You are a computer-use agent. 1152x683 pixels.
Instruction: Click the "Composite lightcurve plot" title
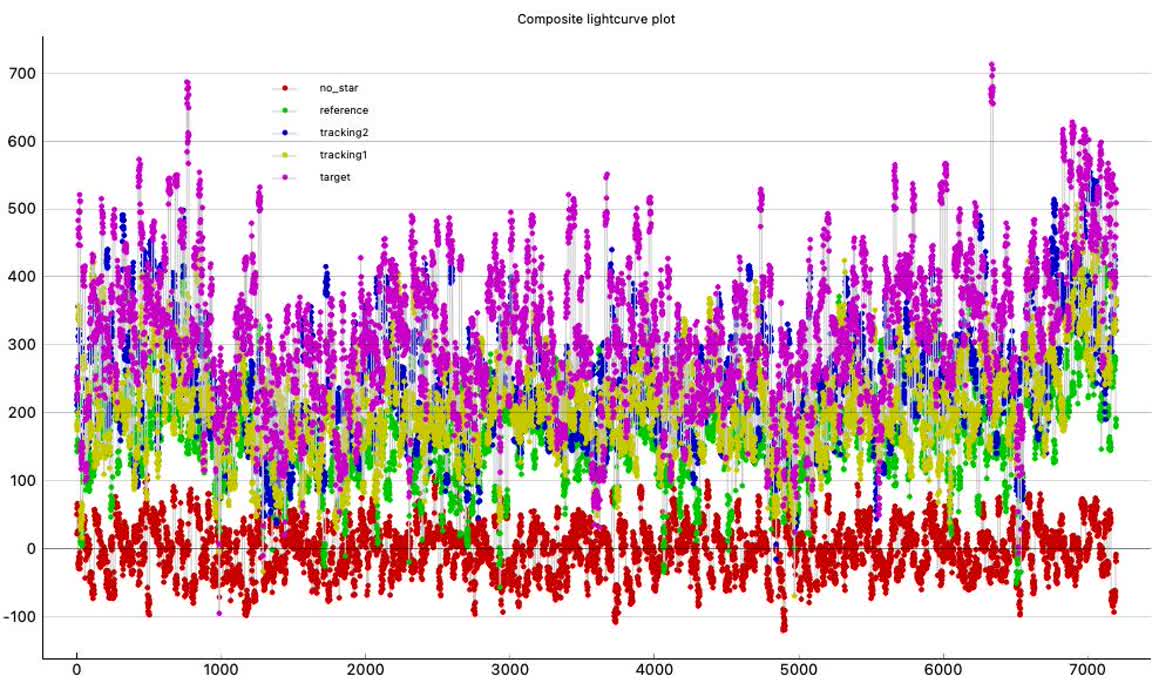click(x=595, y=19)
